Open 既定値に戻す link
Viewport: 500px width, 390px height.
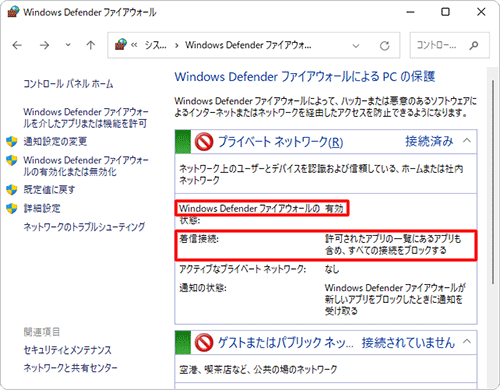(49, 190)
